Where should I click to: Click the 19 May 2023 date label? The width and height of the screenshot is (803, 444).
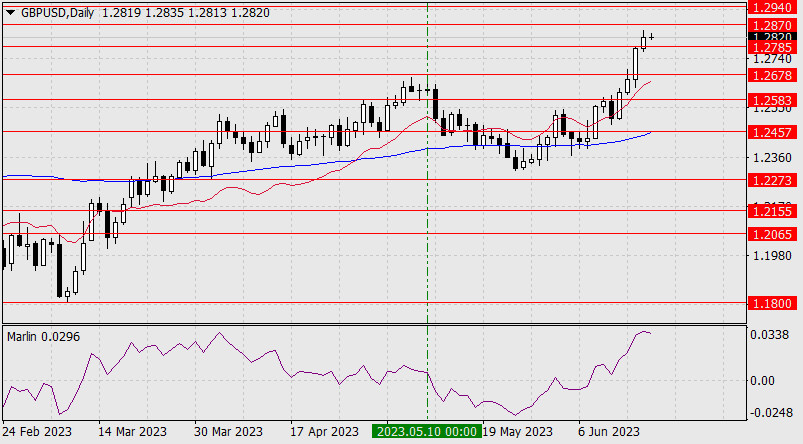(x=517, y=432)
